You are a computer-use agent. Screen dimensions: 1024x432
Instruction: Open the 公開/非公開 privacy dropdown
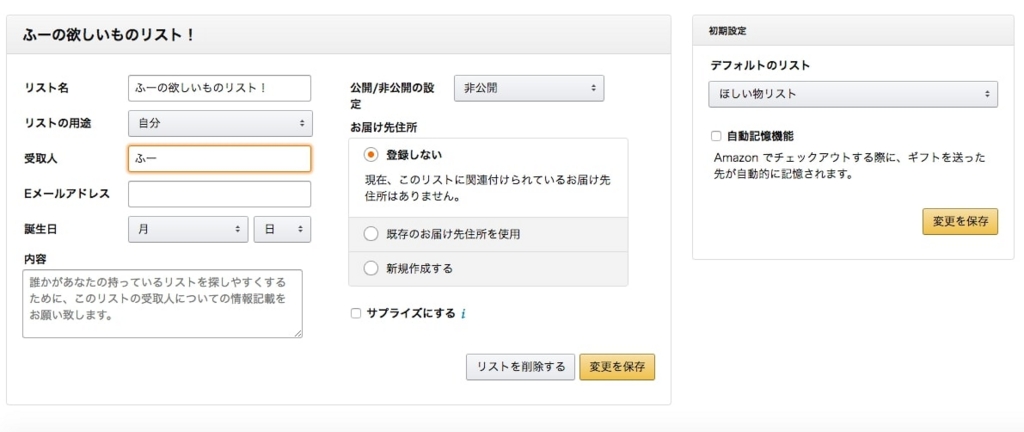[x=529, y=88]
